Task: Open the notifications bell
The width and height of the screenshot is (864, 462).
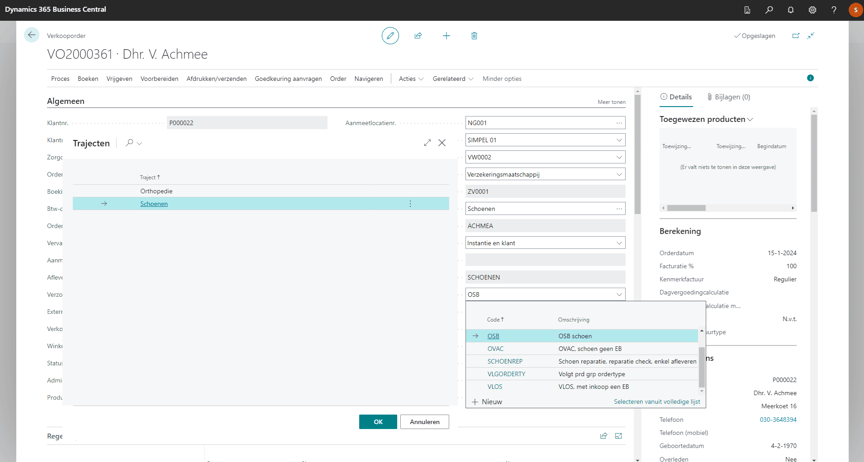Action: point(790,10)
